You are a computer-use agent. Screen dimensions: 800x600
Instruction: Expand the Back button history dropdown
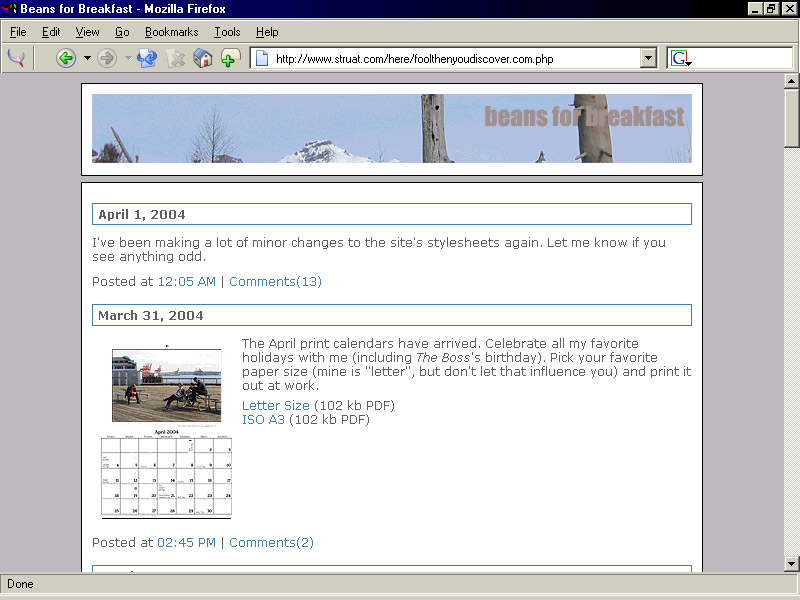coord(87,58)
